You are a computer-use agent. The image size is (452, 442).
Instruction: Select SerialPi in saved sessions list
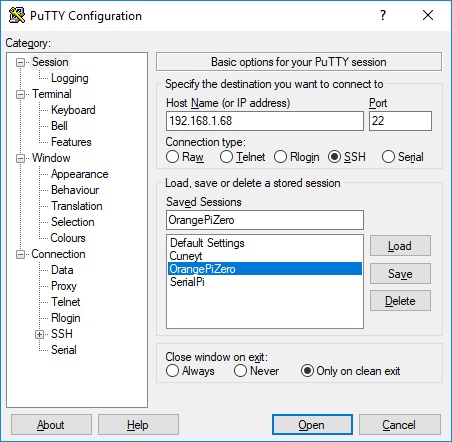click(265, 282)
